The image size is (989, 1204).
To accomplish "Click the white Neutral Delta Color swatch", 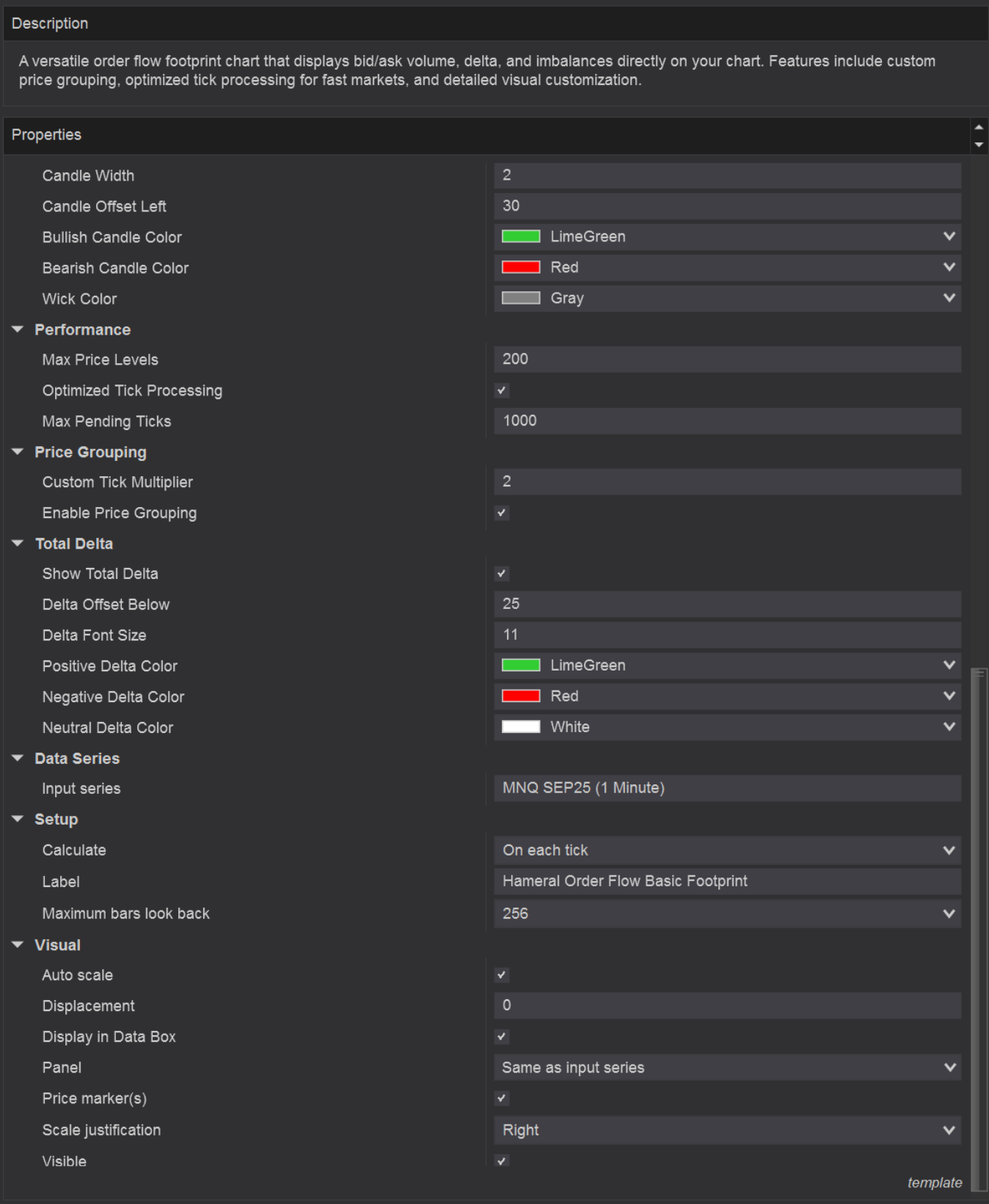I will tap(521, 727).
